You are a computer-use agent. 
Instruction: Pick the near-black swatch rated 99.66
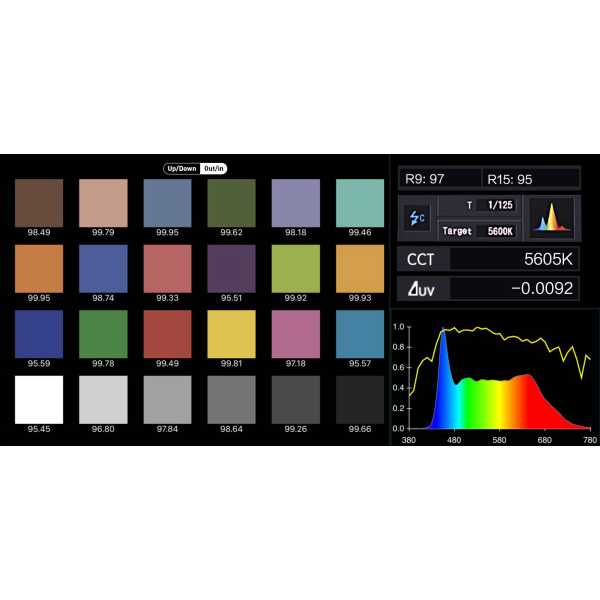359,399
